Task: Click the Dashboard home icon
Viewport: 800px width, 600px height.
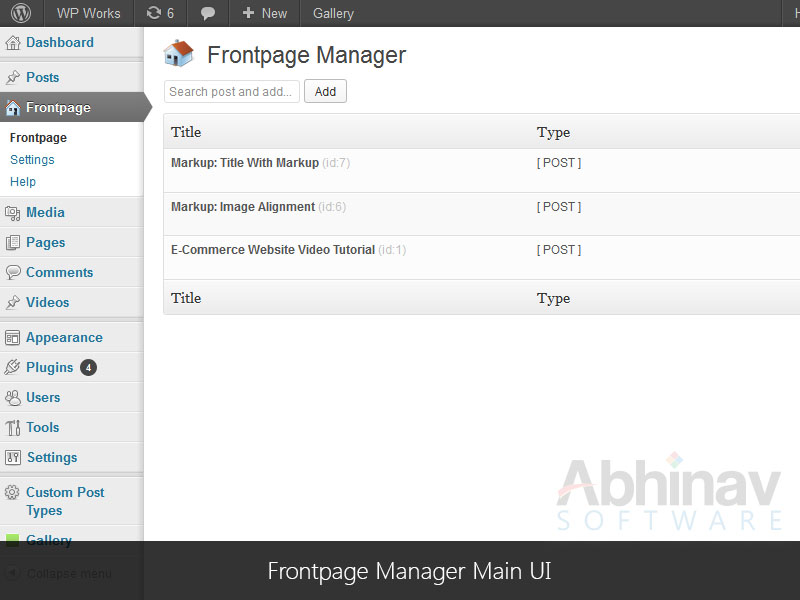Action: tap(13, 43)
